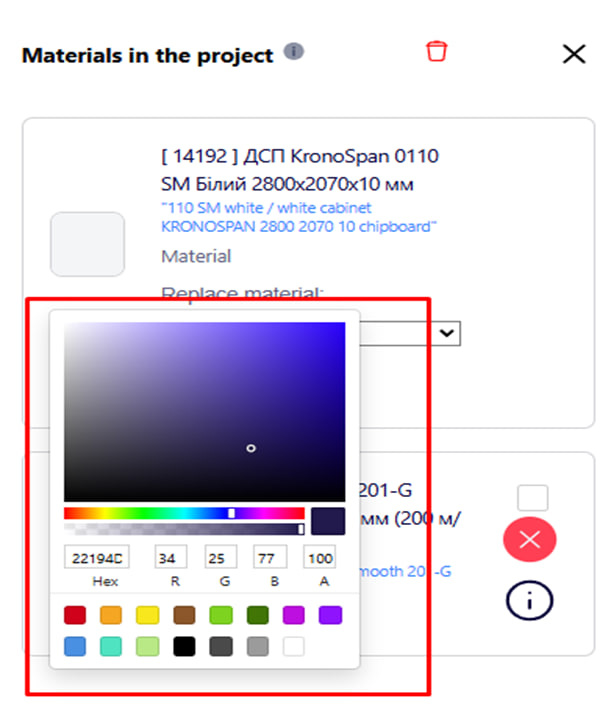Screen dimensions: 611x723
Task: Click the red circular remove button
Action: pos(530,540)
